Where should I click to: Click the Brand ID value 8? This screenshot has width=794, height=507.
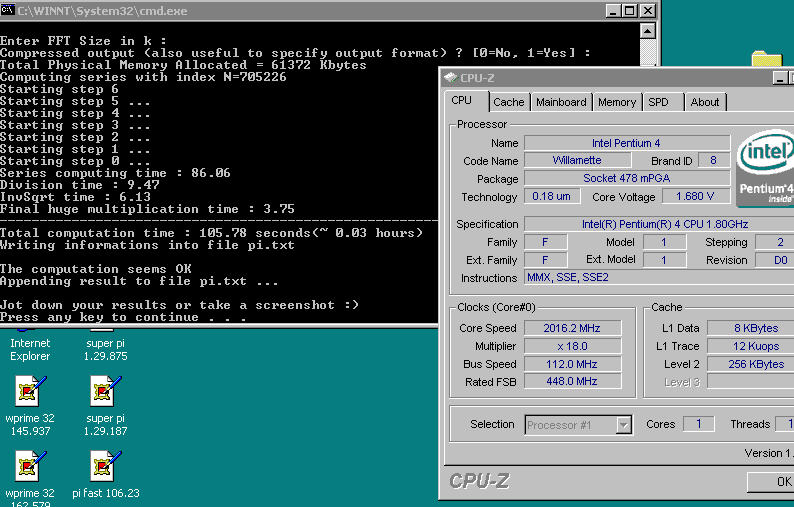[x=713, y=161]
